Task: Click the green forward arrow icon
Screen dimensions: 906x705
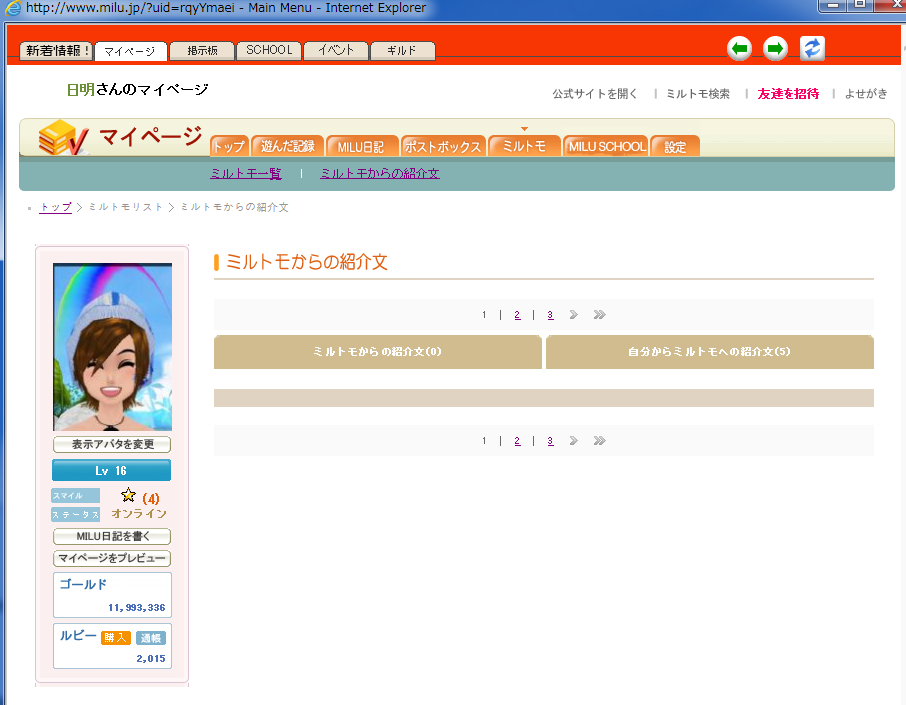Action: 775,48
